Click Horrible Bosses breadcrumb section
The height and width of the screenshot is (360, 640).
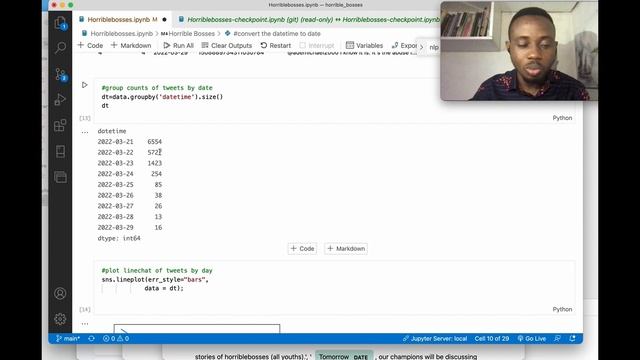188,33
